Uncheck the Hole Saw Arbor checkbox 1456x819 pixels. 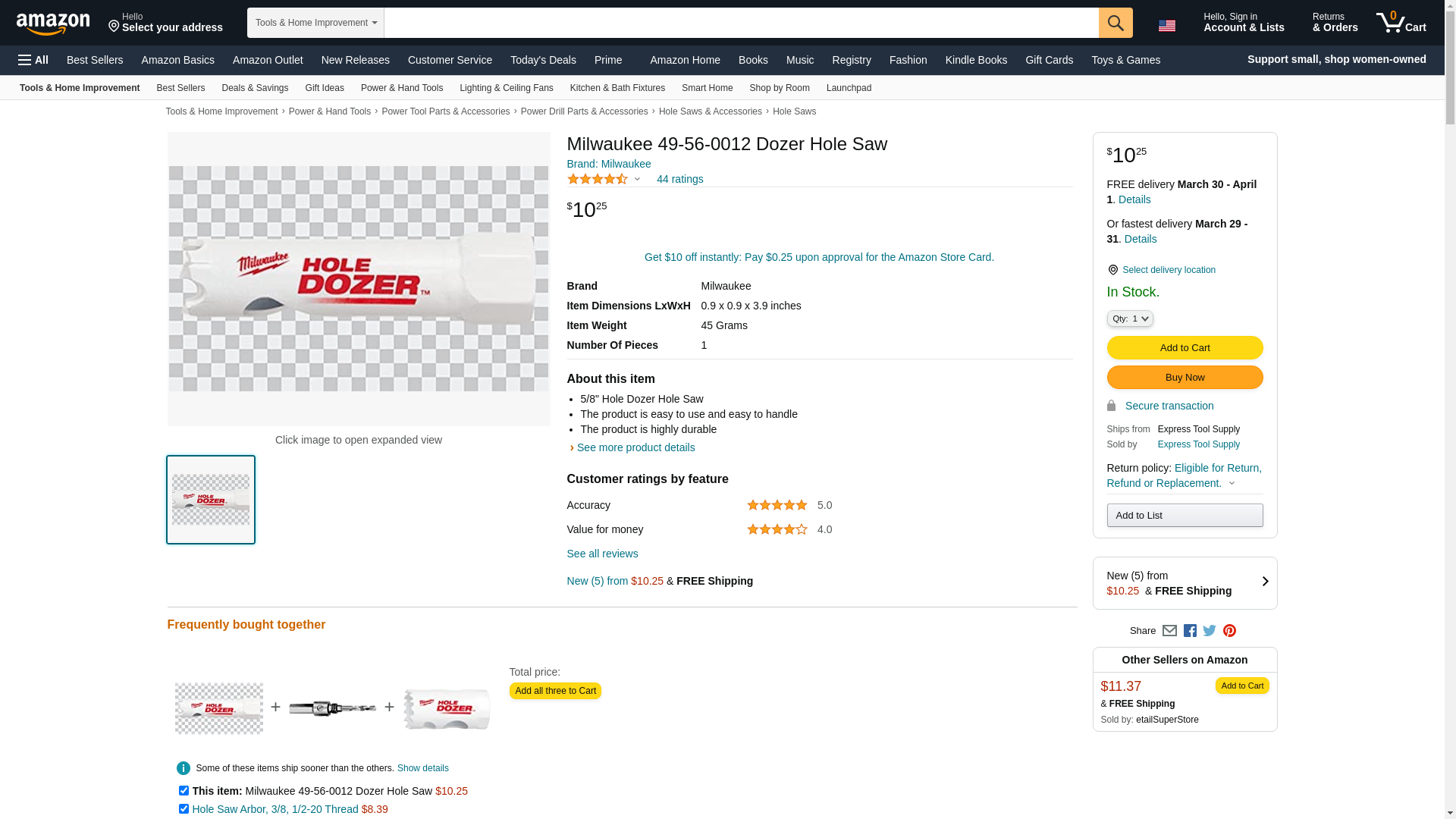(x=184, y=809)
